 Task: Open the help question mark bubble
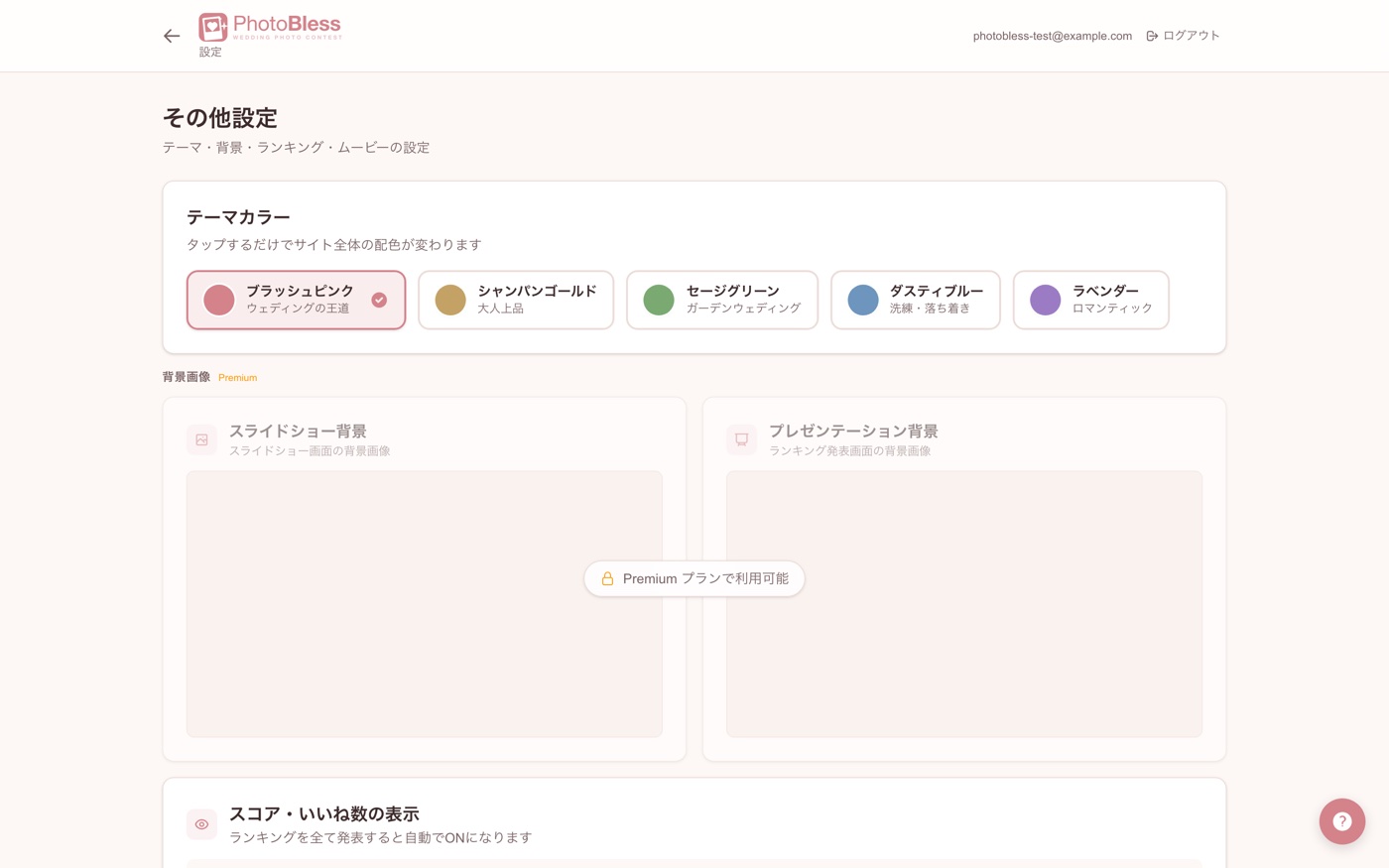(1342, 821)
